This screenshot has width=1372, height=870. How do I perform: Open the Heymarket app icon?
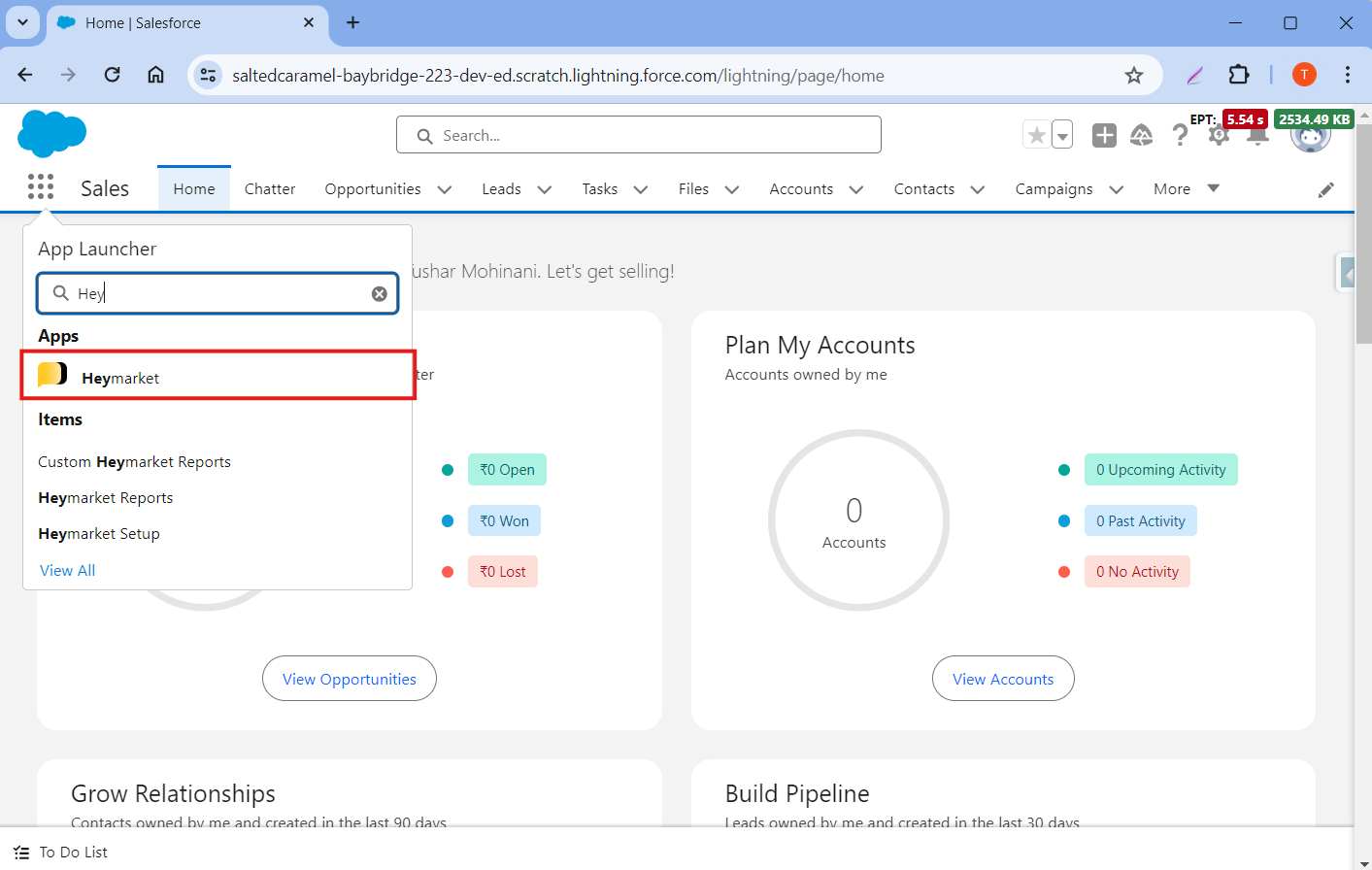click(52, 374)
